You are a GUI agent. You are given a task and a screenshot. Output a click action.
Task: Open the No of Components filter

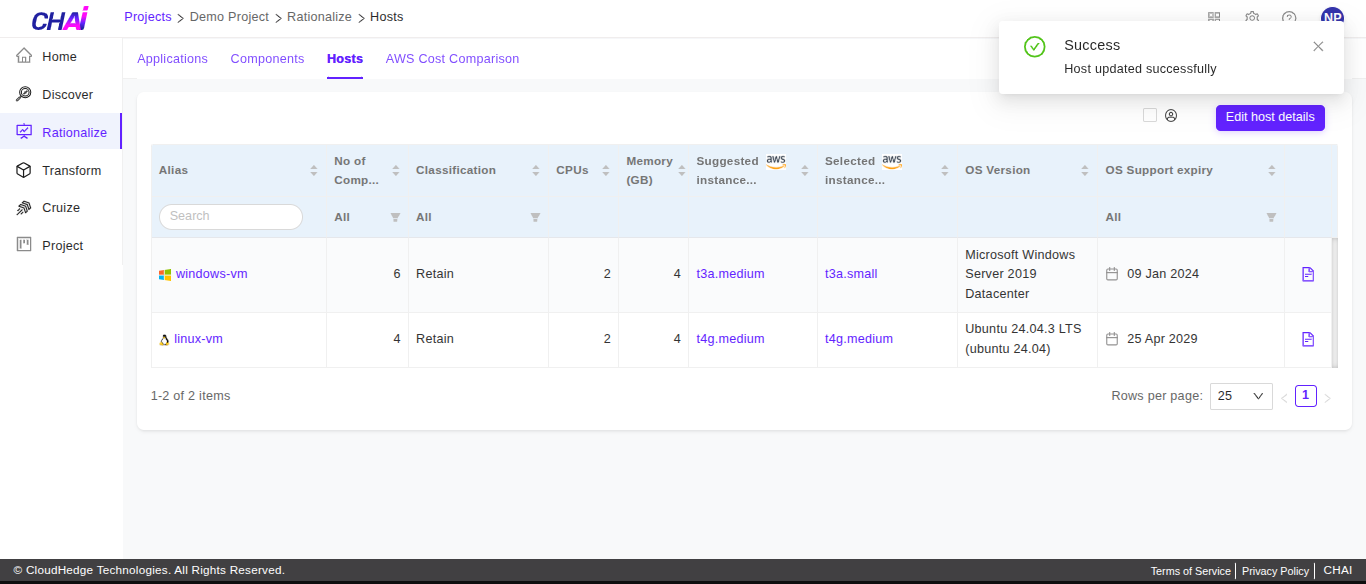(395, 217)
